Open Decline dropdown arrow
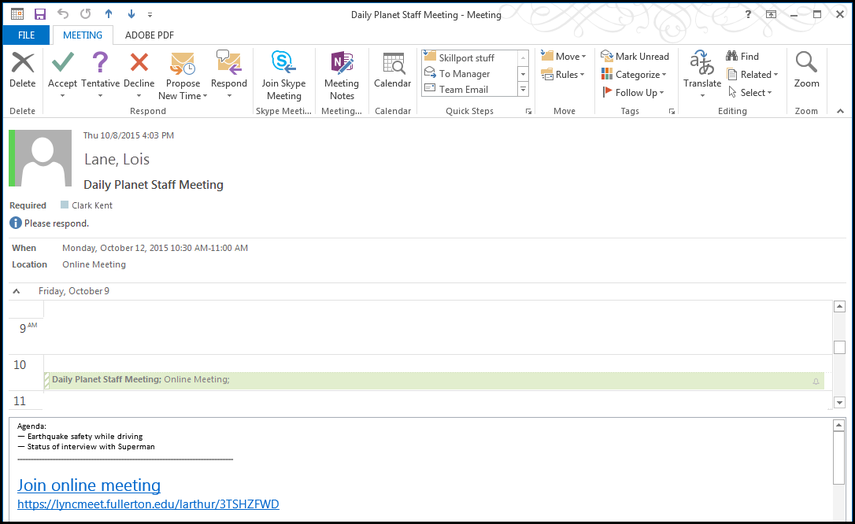The height and width of the screenshot is (524, 855). click(139, 96)
